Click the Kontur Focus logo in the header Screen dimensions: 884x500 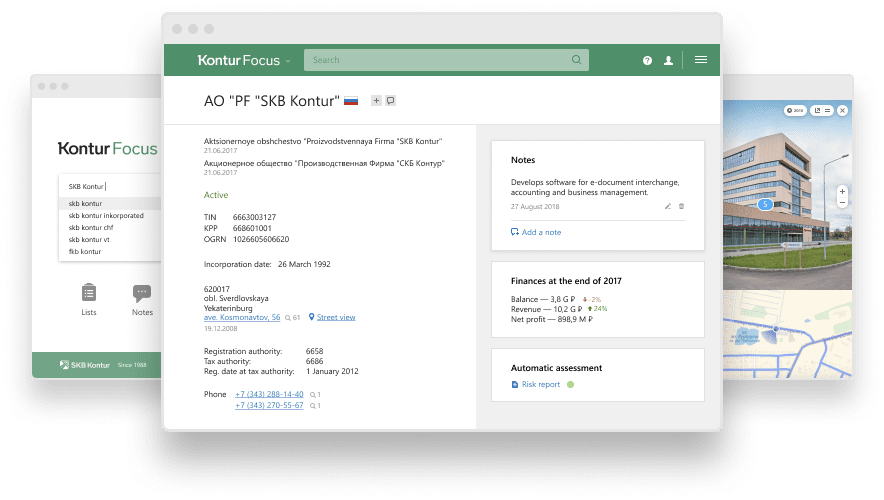point(238,60)
